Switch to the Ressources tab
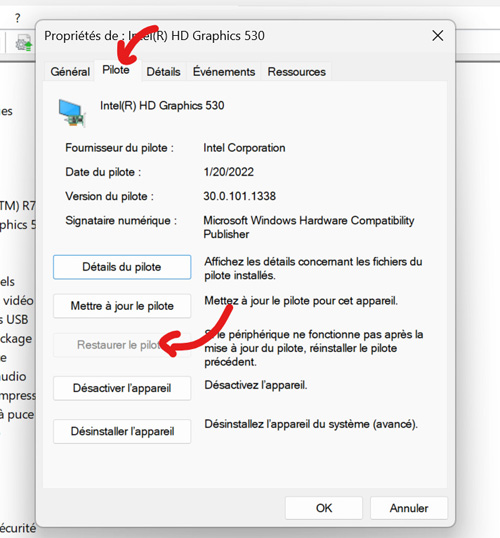This screenshot has width=500, height=538. (x=296, y=72)
